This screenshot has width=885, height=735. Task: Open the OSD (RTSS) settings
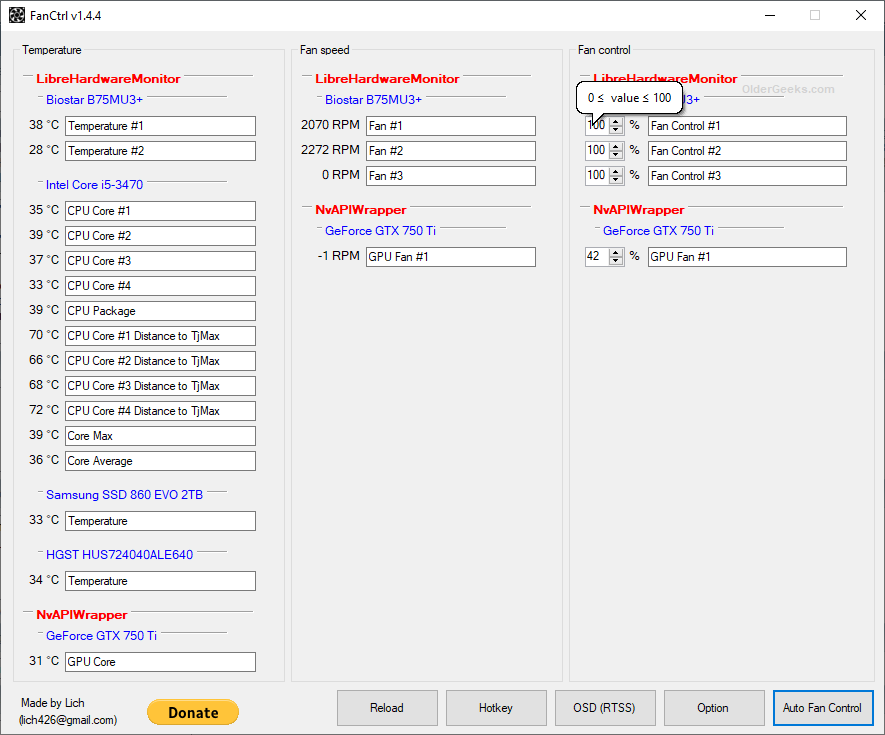pos(605,708)
